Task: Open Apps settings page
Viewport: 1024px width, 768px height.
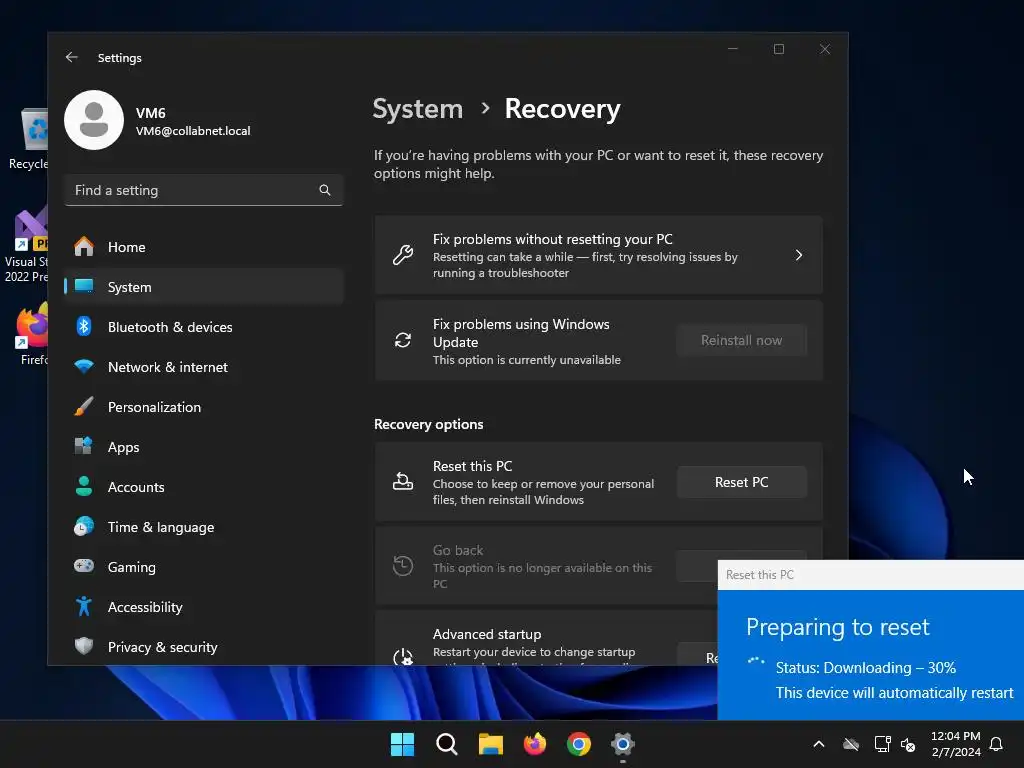Action: [x=203, y=447]
